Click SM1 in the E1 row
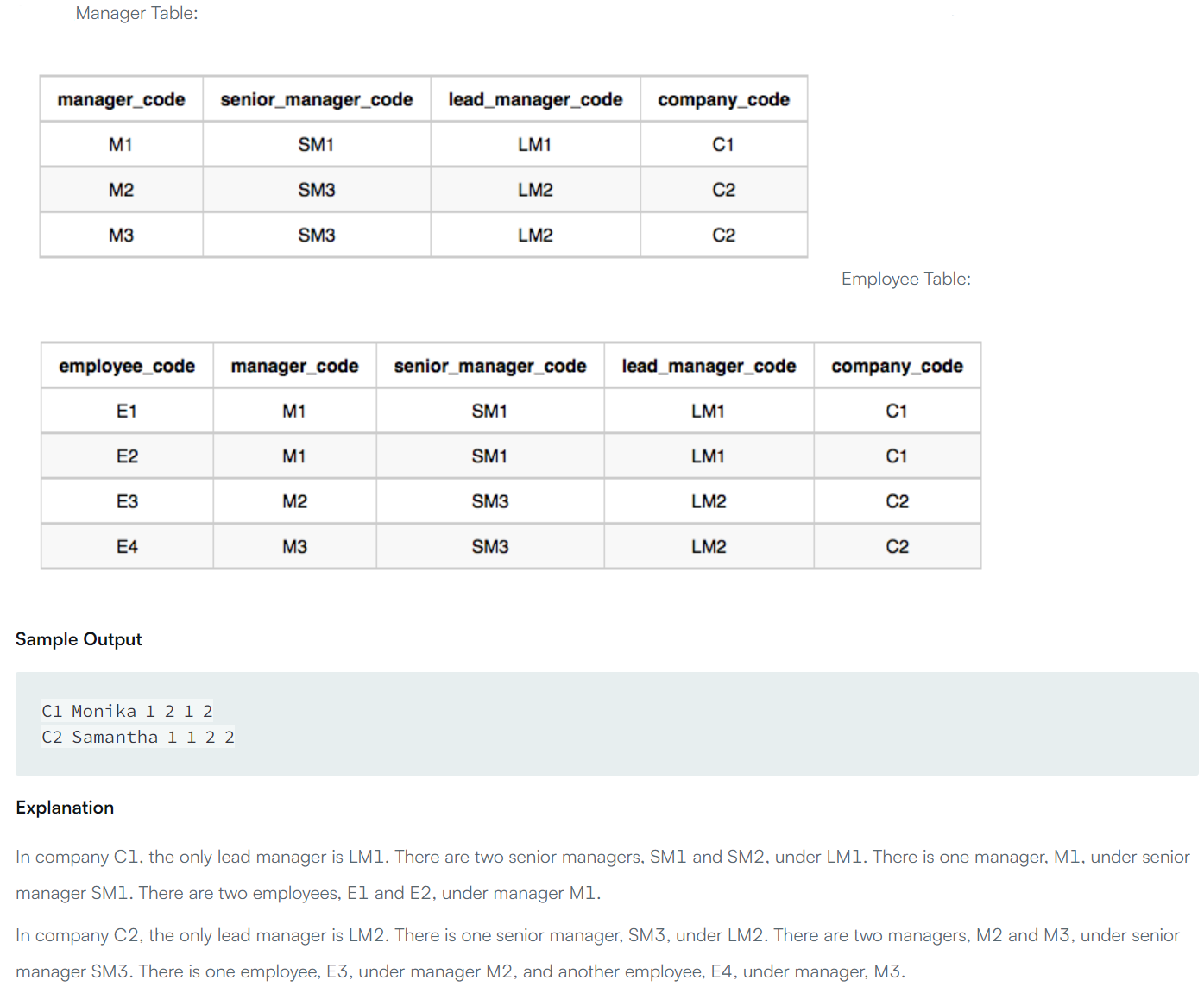Viewport: 1204px width, 993px height. click(490, 411)
